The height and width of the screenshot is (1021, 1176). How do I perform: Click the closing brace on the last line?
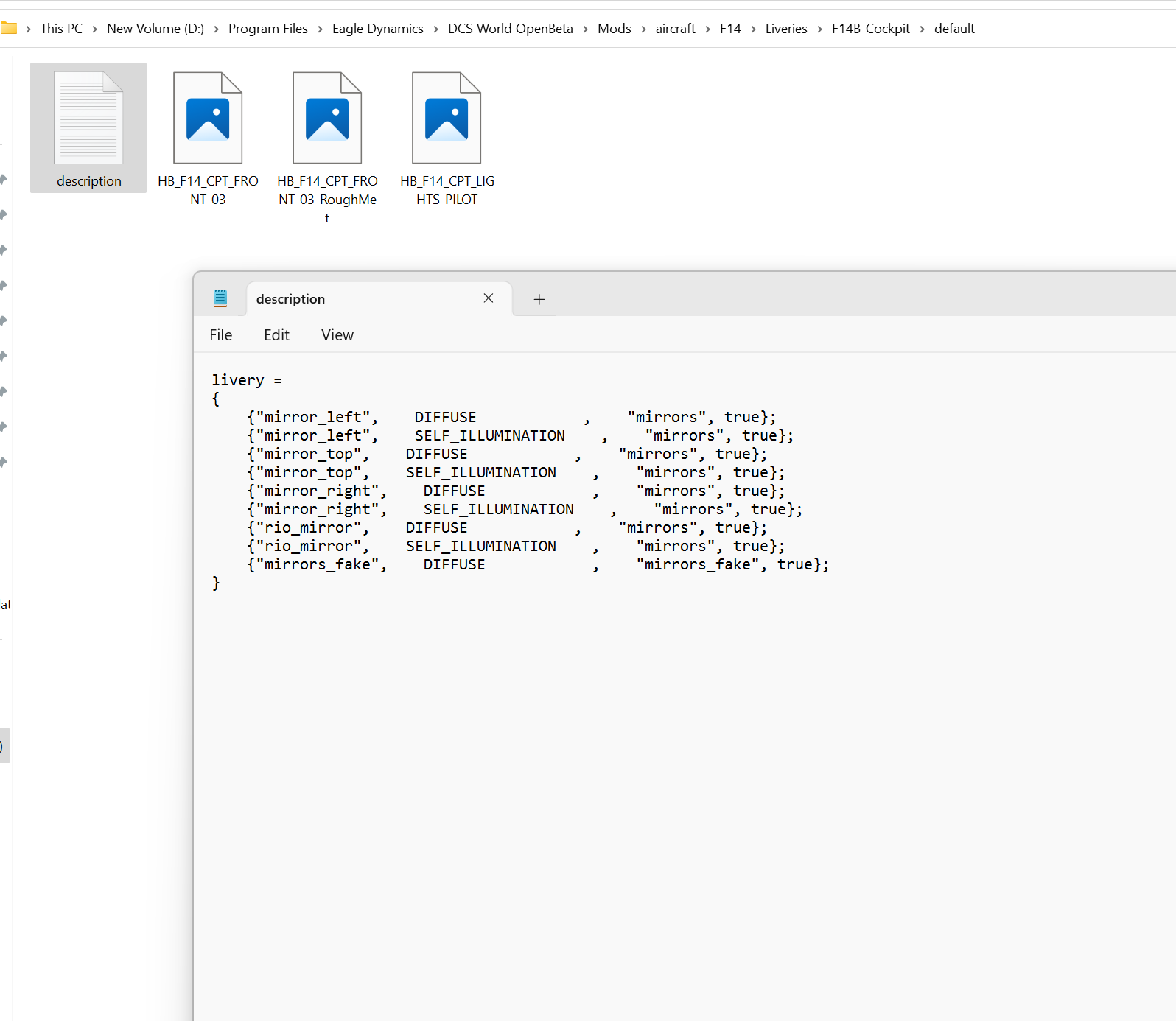(216, 583)
